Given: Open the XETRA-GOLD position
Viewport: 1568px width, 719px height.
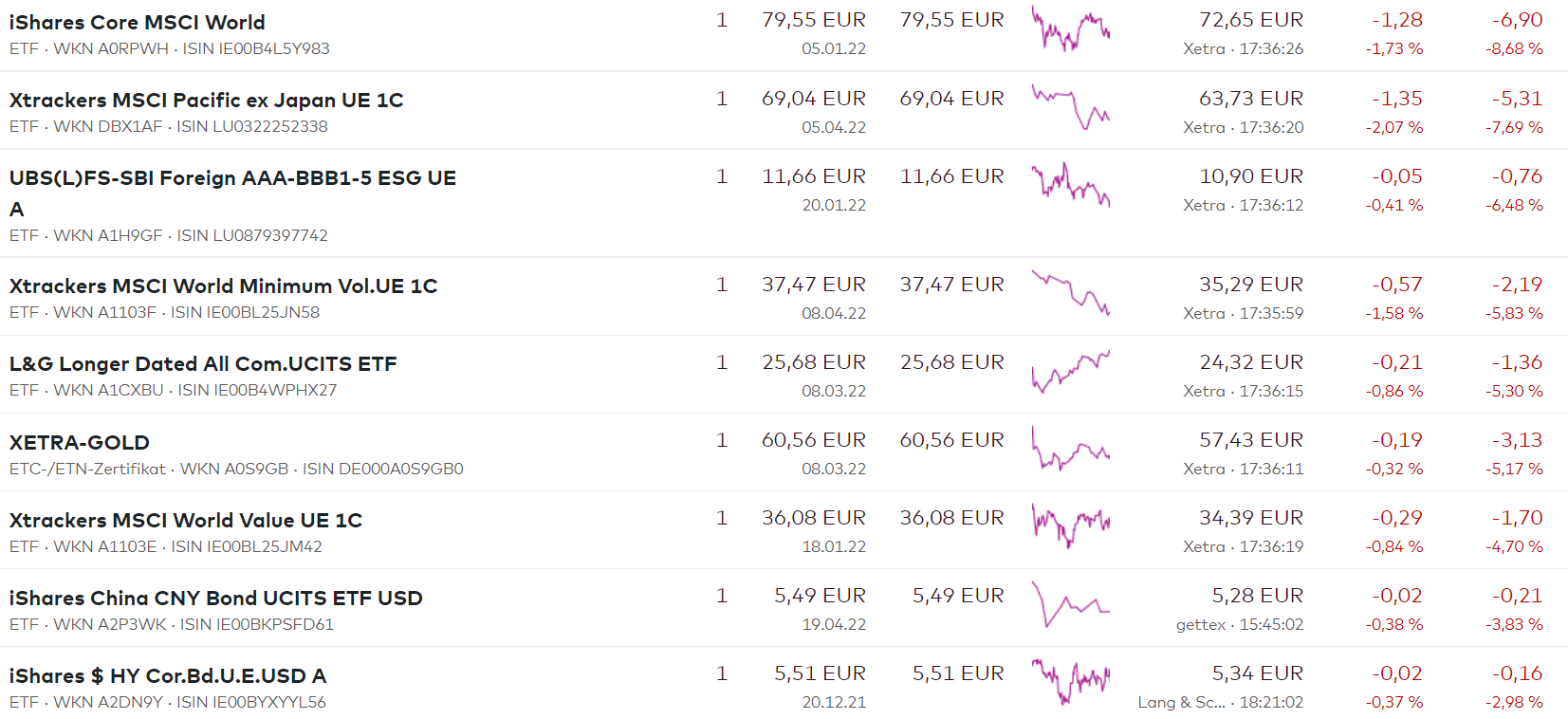Looking at the screenshot, I should click(x=80, y=442).
